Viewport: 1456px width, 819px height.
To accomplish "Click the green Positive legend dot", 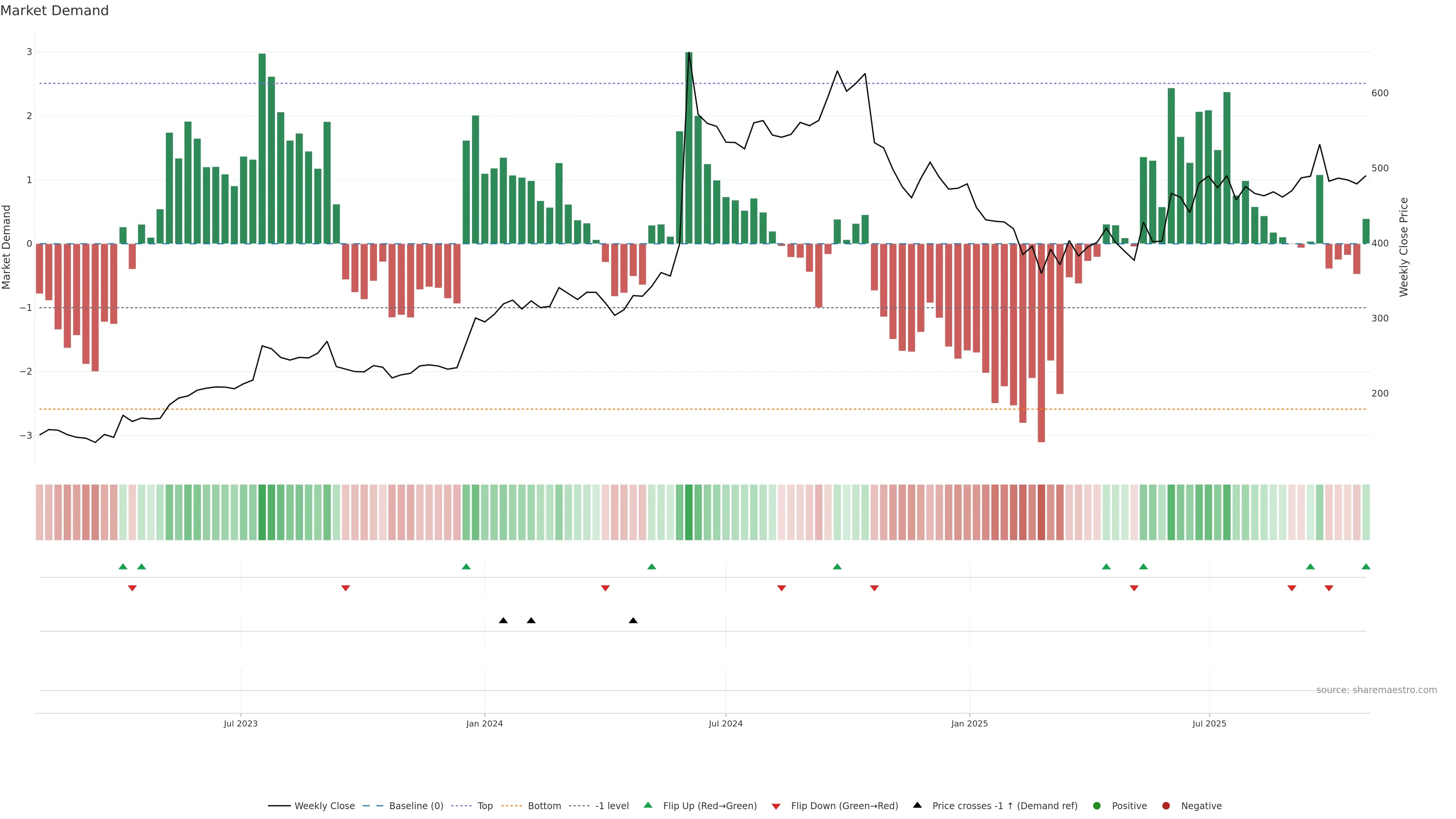I will [x=1097, y=805].
